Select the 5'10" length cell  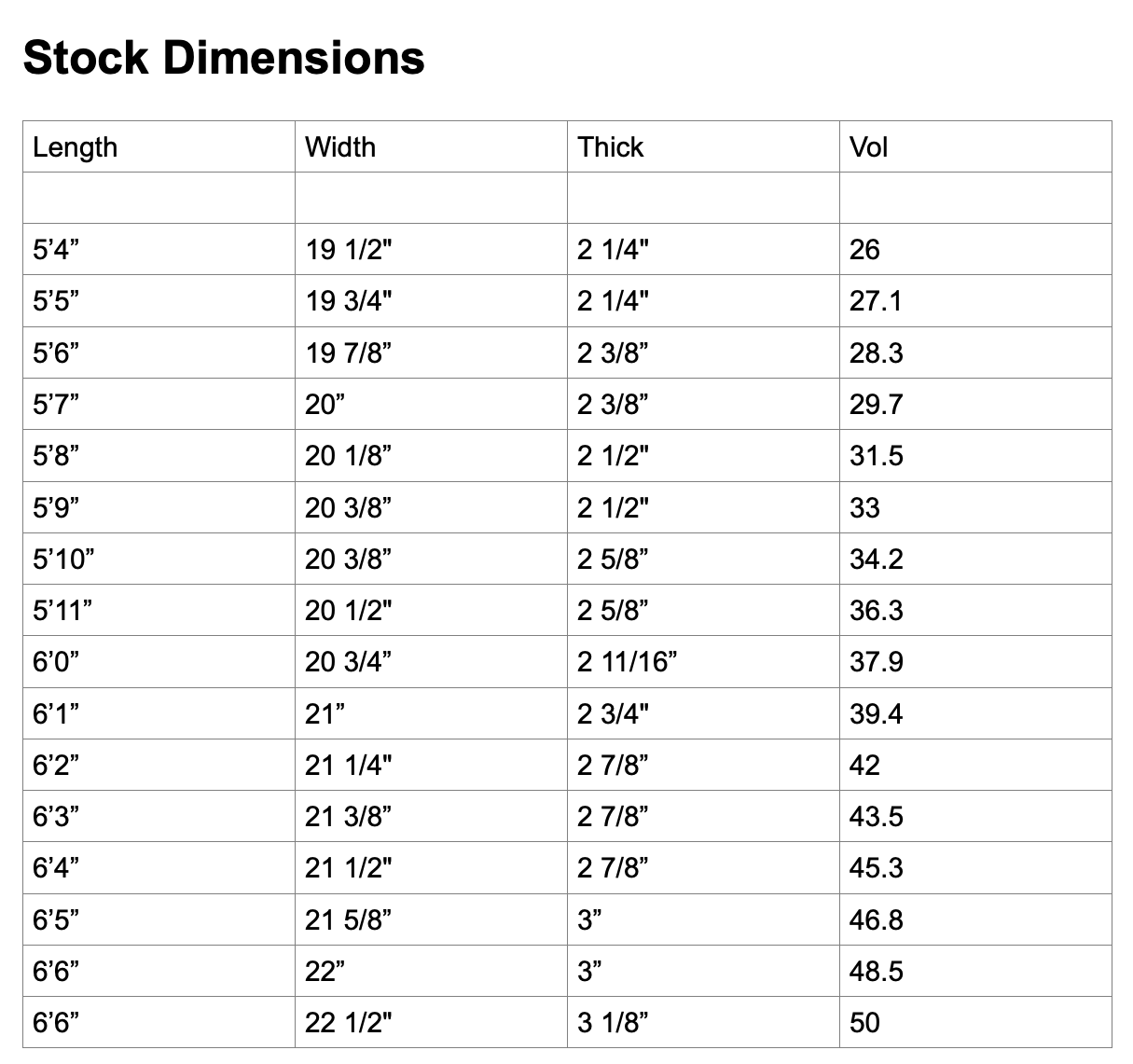(x=63, y=560)
